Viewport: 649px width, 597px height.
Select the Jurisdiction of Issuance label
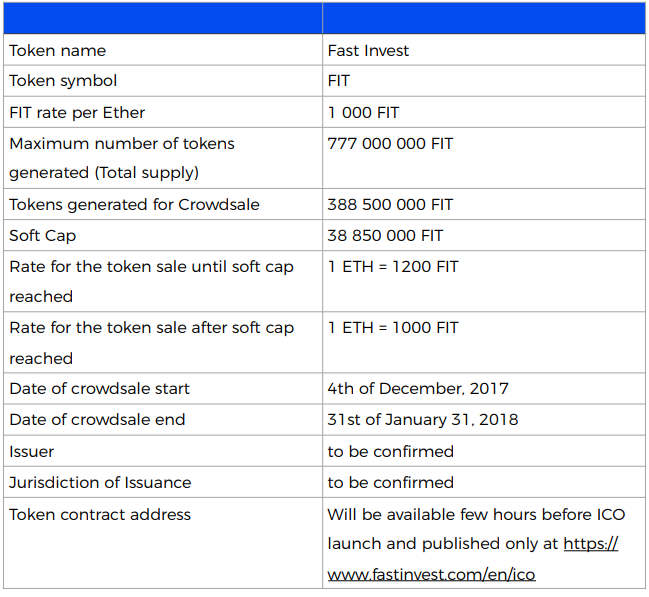(x=100, y=482)
